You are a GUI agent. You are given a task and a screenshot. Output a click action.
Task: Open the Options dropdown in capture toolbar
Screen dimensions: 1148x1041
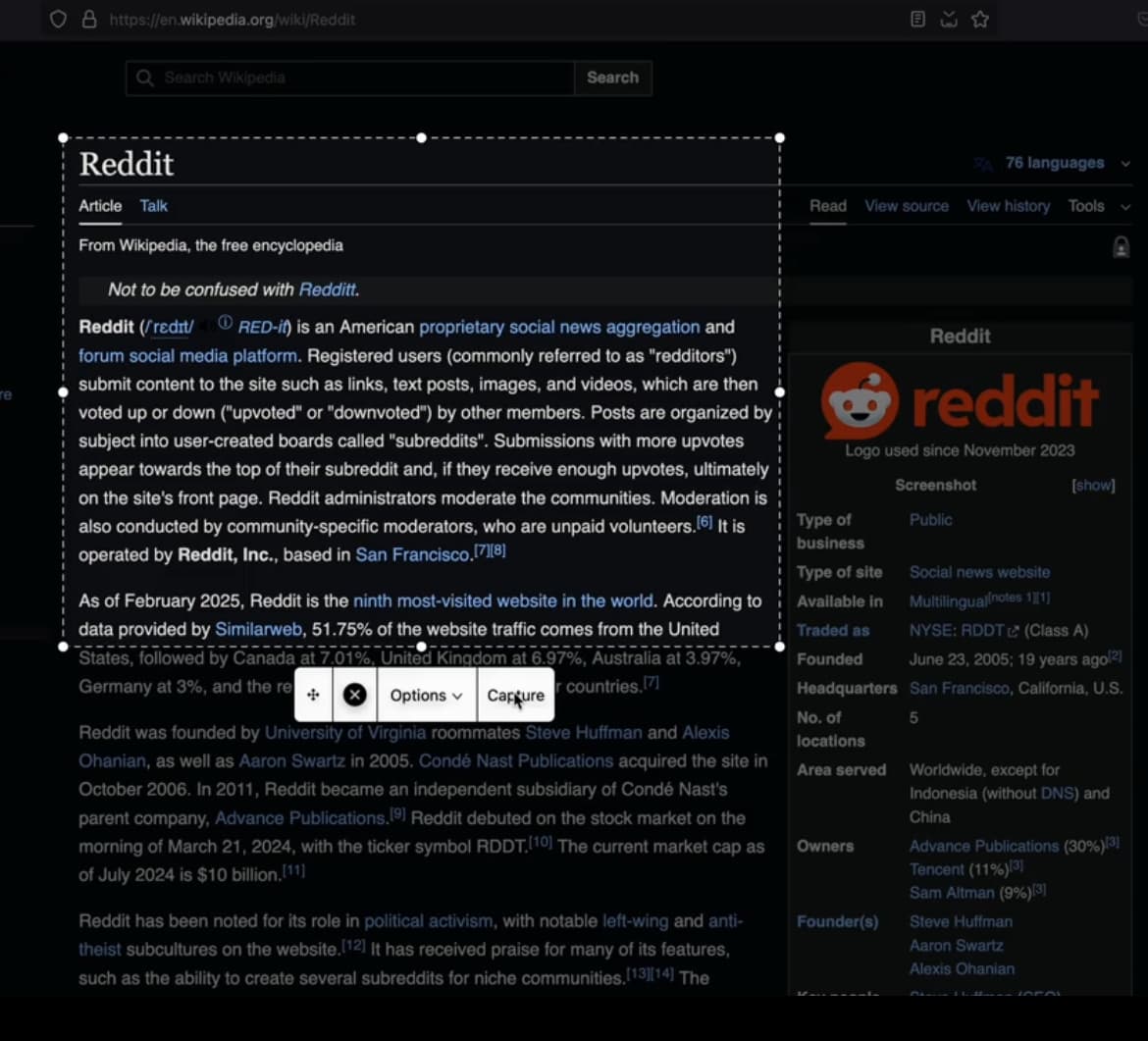tap(426, 695)
